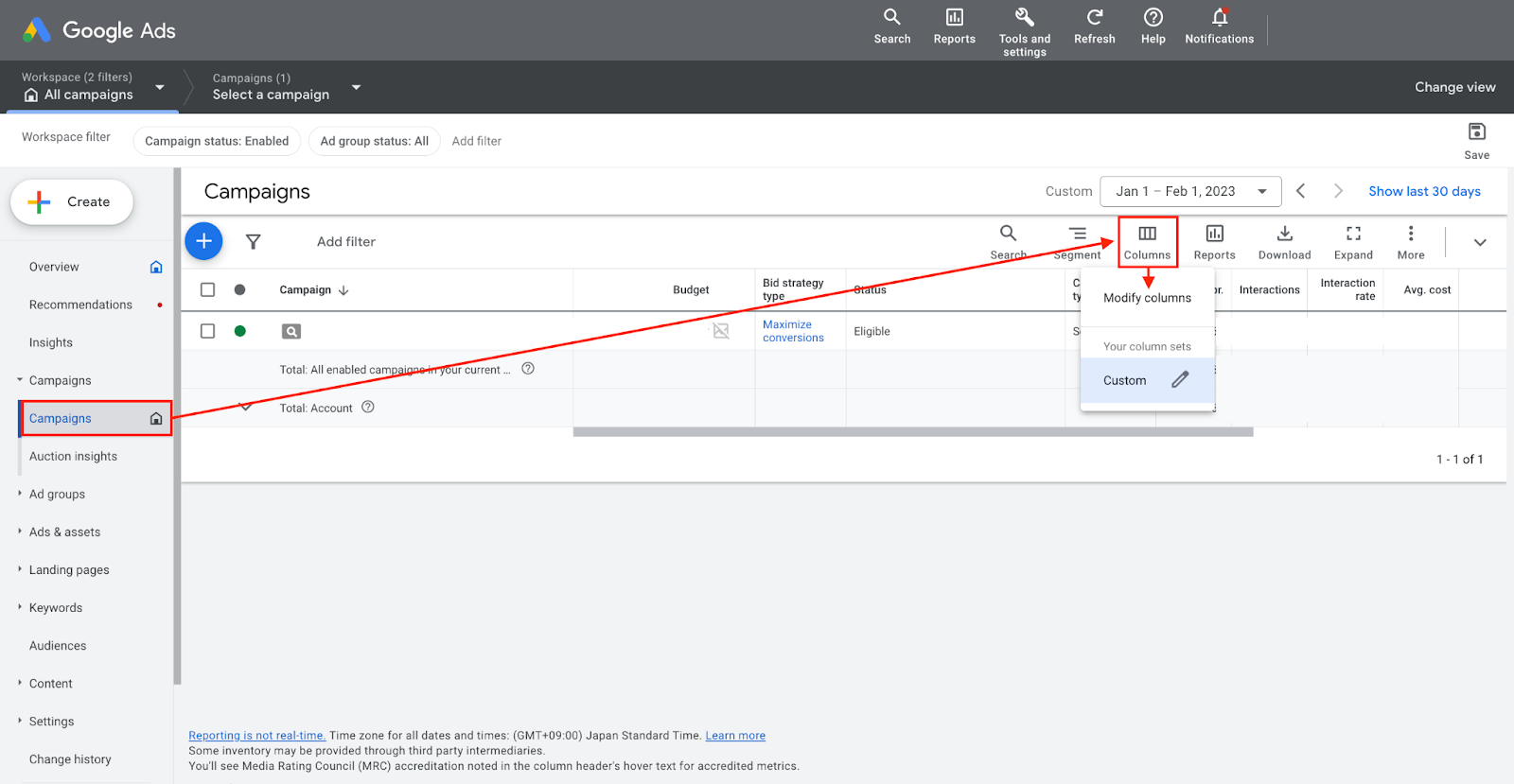Click Campaign status: Enabled filter chip

pyautogui.click(x=217, y=141)
